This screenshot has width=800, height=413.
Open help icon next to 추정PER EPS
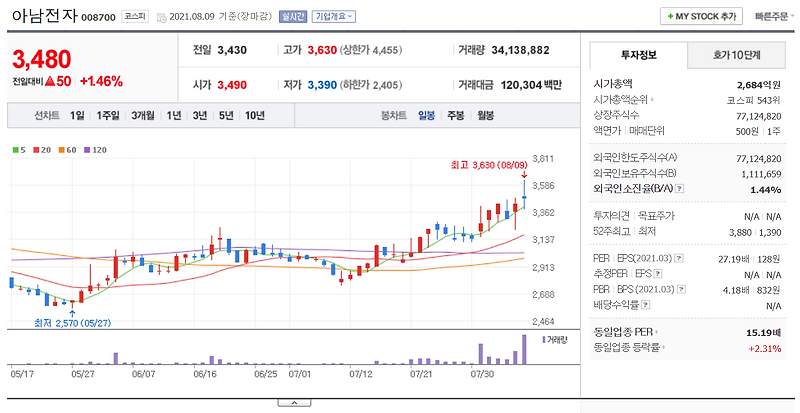658,274
